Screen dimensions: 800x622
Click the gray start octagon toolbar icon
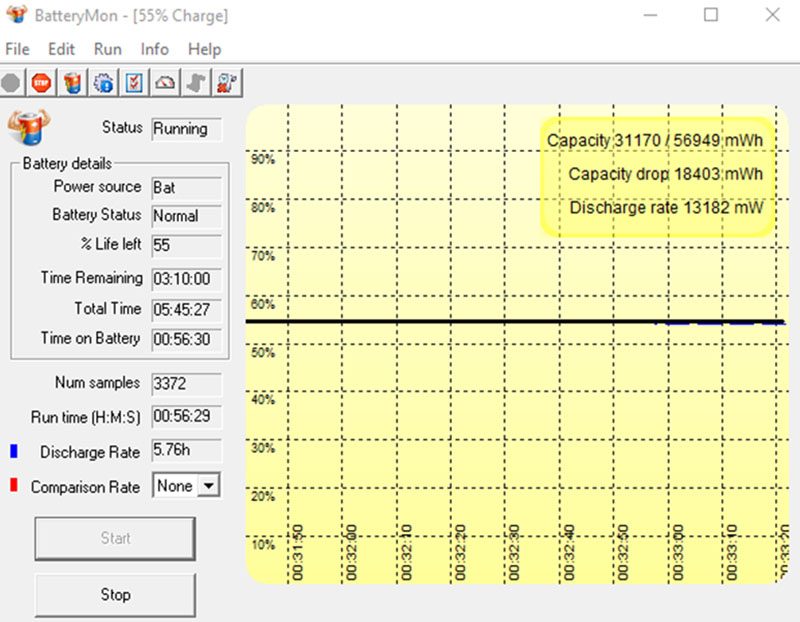click(11, 83)
